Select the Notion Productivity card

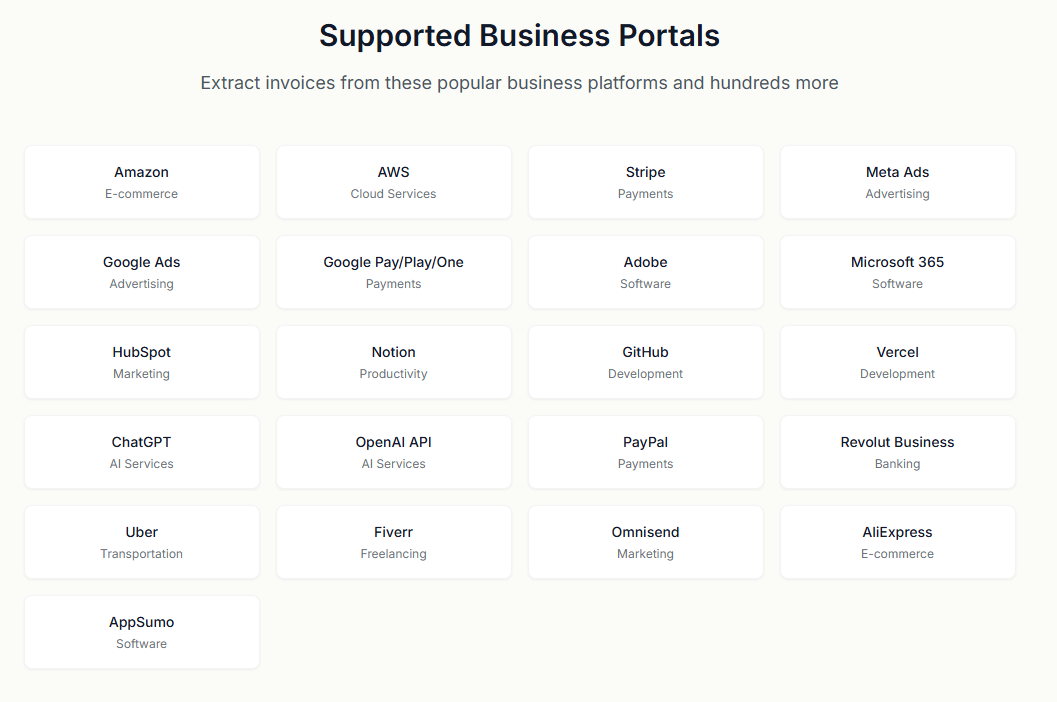(x=394, y=362)
